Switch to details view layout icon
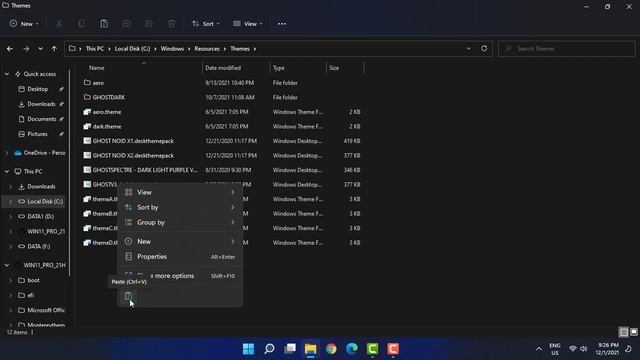Screen dimensions: 640x360 point(623,332)
